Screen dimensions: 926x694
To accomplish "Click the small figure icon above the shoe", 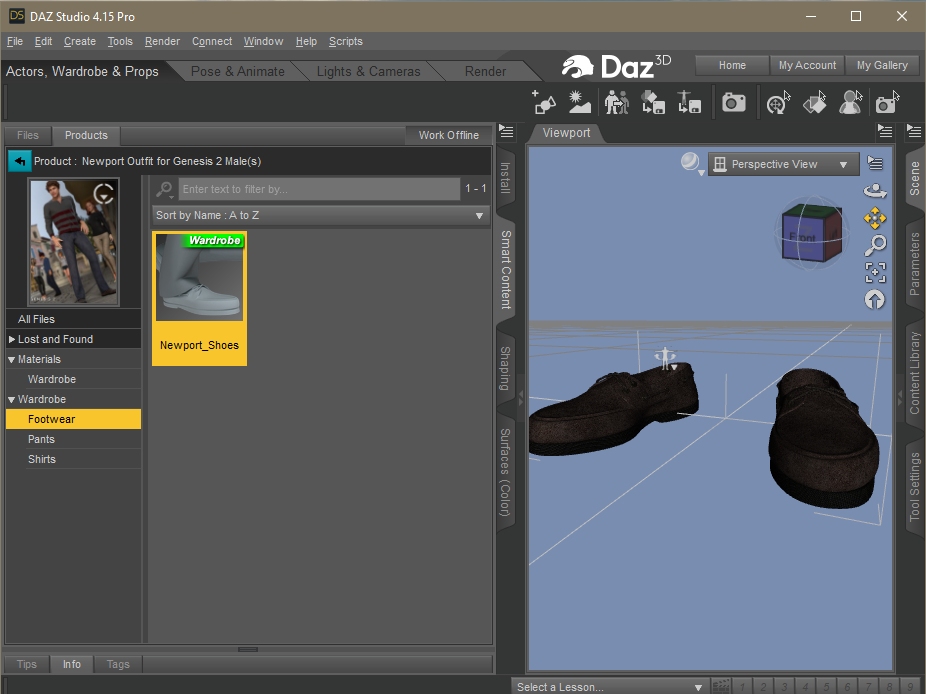I will (666, 358).
